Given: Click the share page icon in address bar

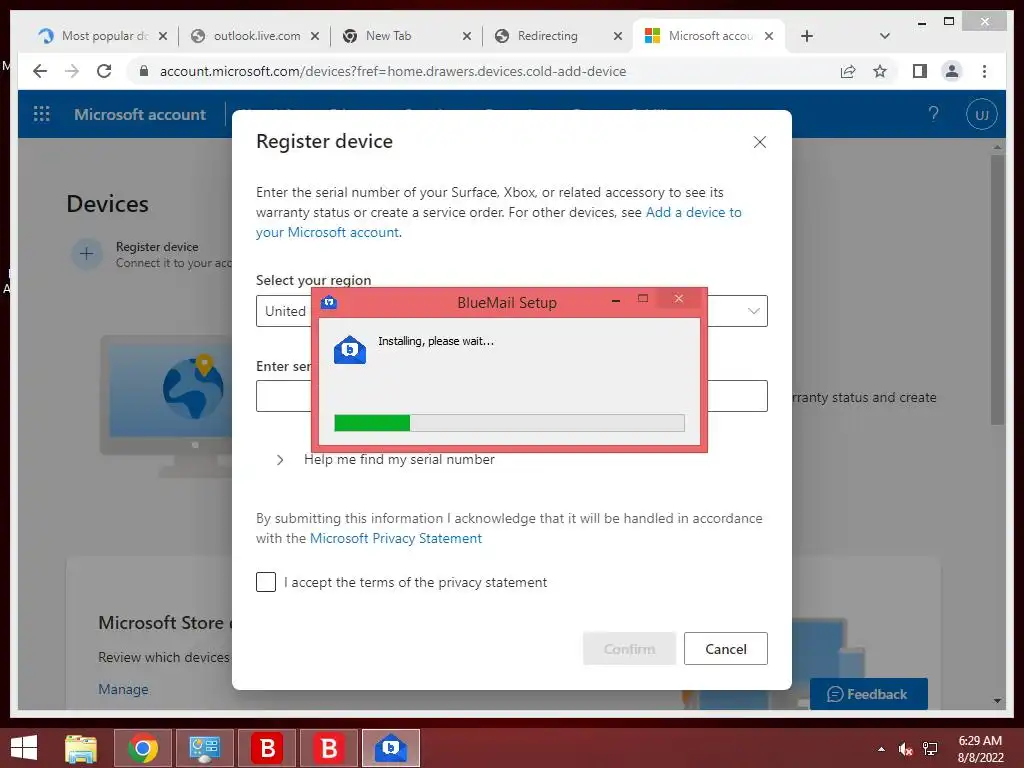Looking at the screenshot, I should [848, 71].
